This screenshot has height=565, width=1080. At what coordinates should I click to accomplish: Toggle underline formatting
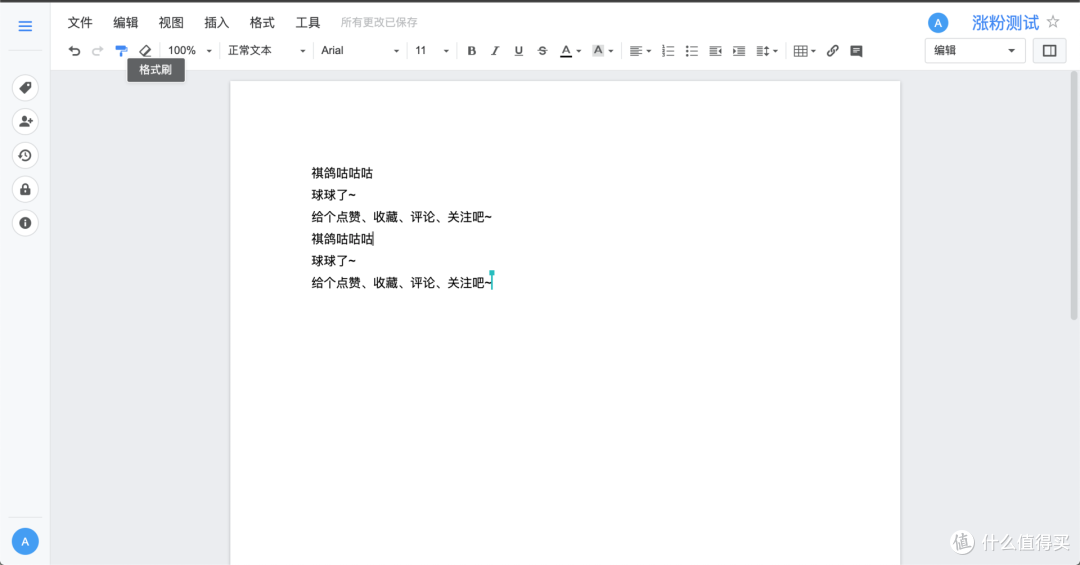519,51
